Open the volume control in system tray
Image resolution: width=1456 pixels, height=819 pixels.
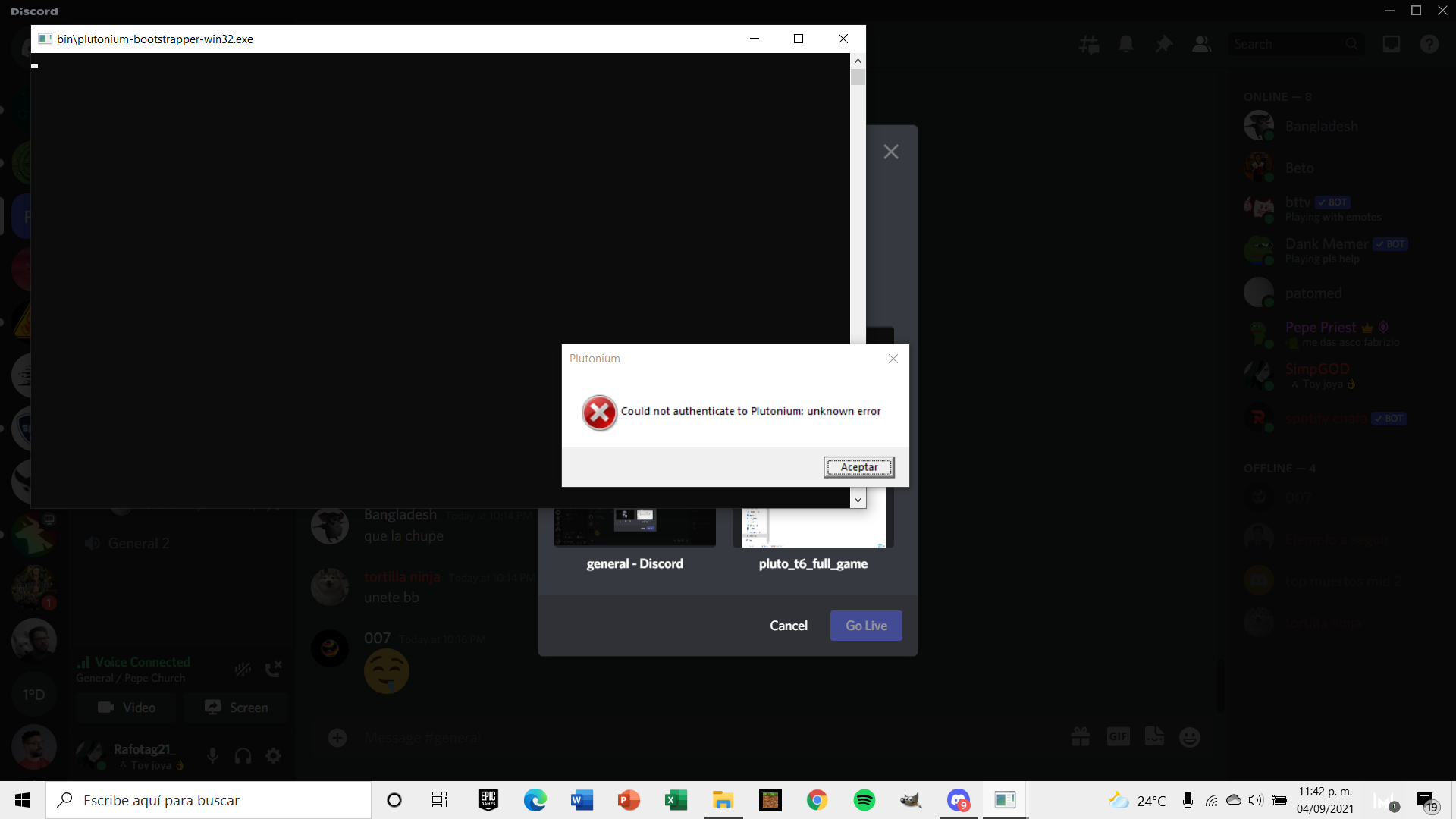[1256, 800]
